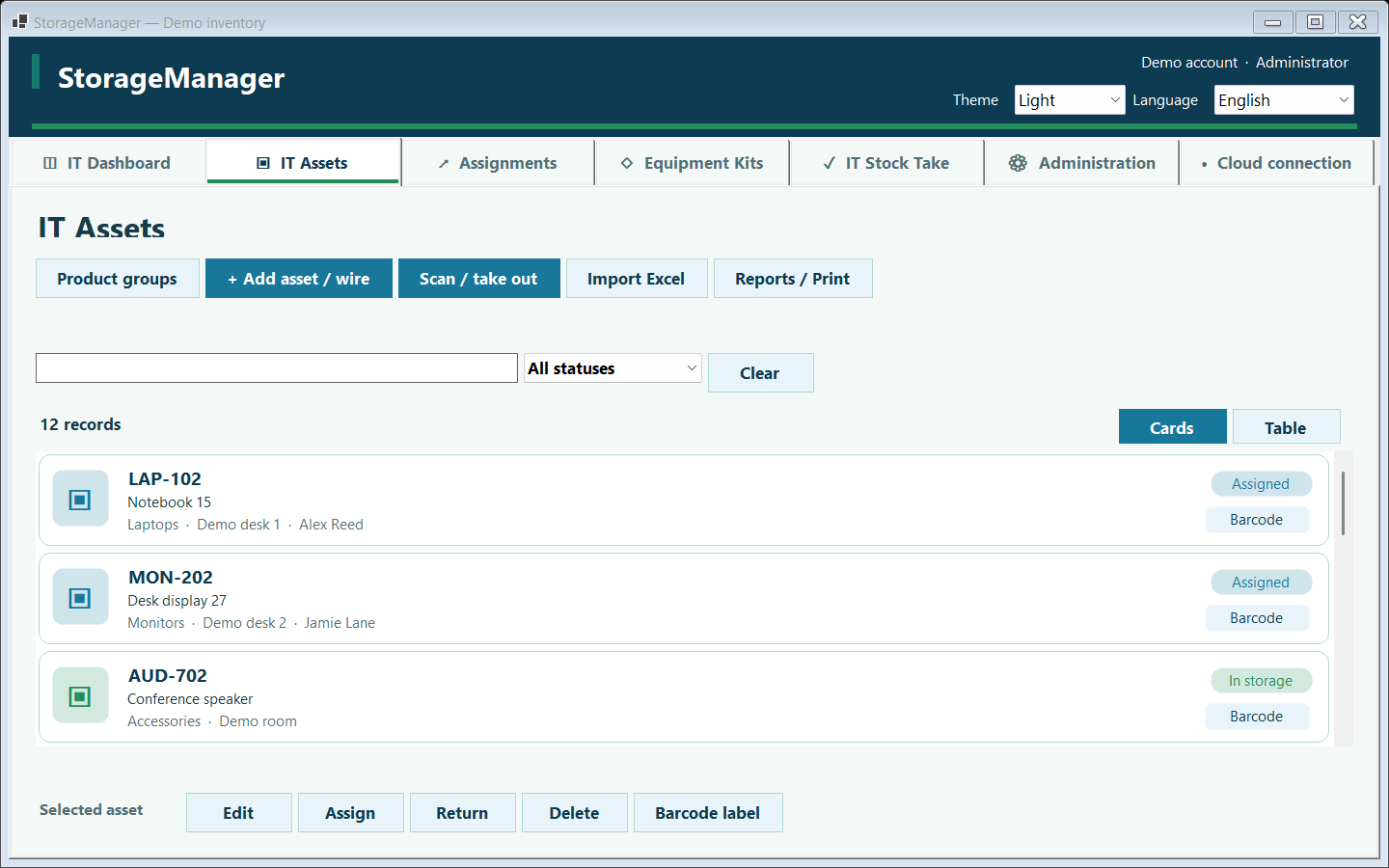
Task: Open the Language dropdown
Action: 1284,100
